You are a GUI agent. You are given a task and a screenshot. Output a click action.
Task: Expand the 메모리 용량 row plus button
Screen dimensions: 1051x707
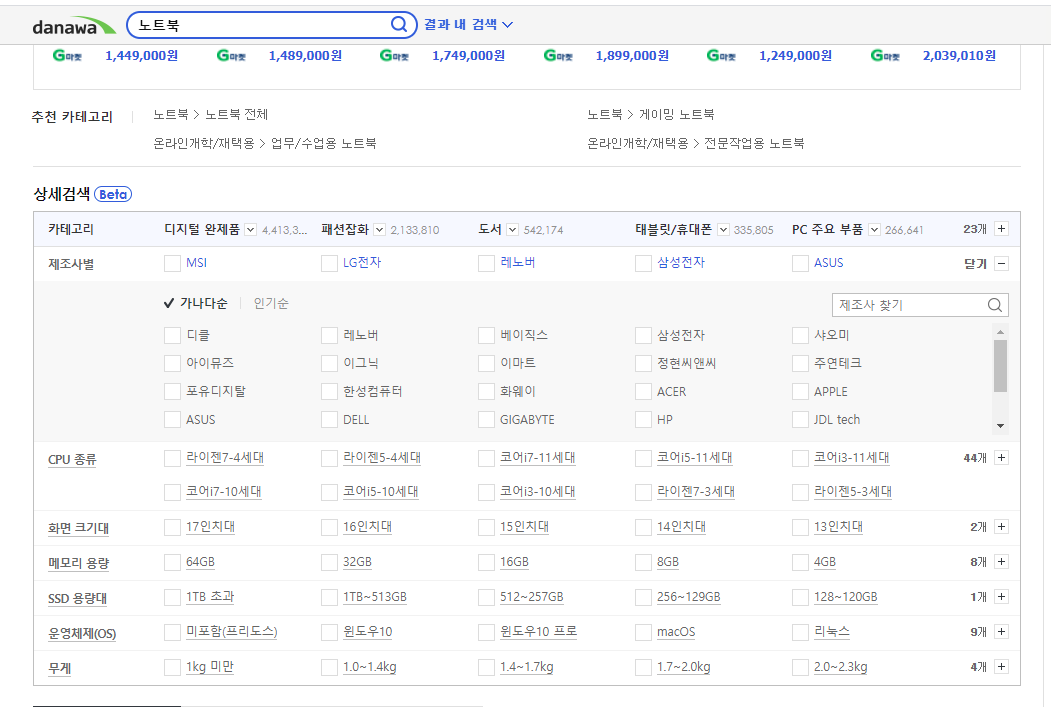(1001, 562)
